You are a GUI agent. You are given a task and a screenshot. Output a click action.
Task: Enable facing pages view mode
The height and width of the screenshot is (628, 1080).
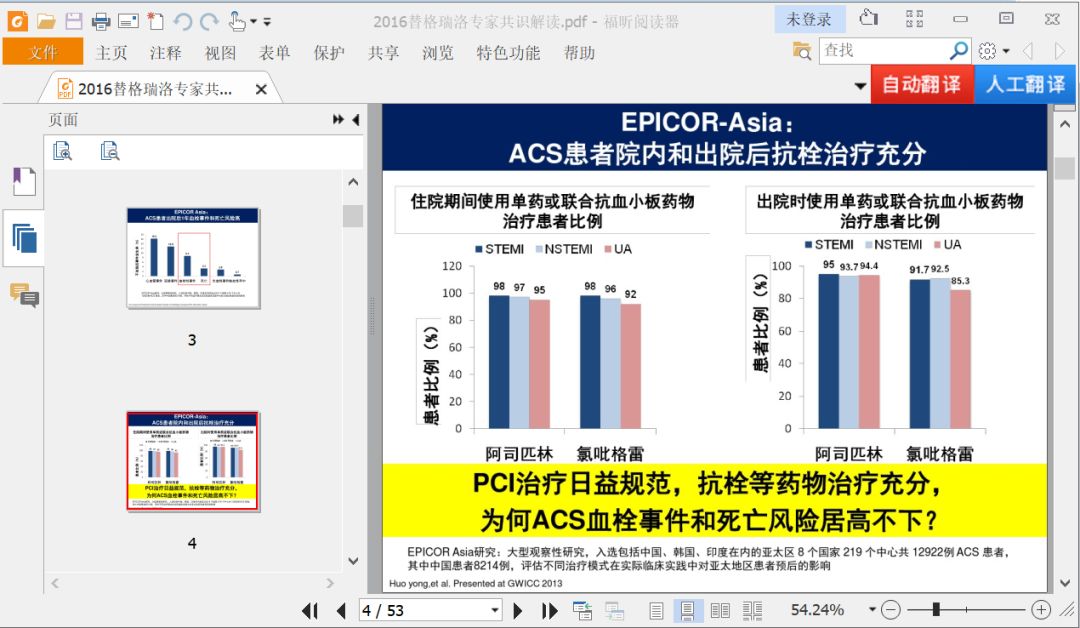[720, 610]
